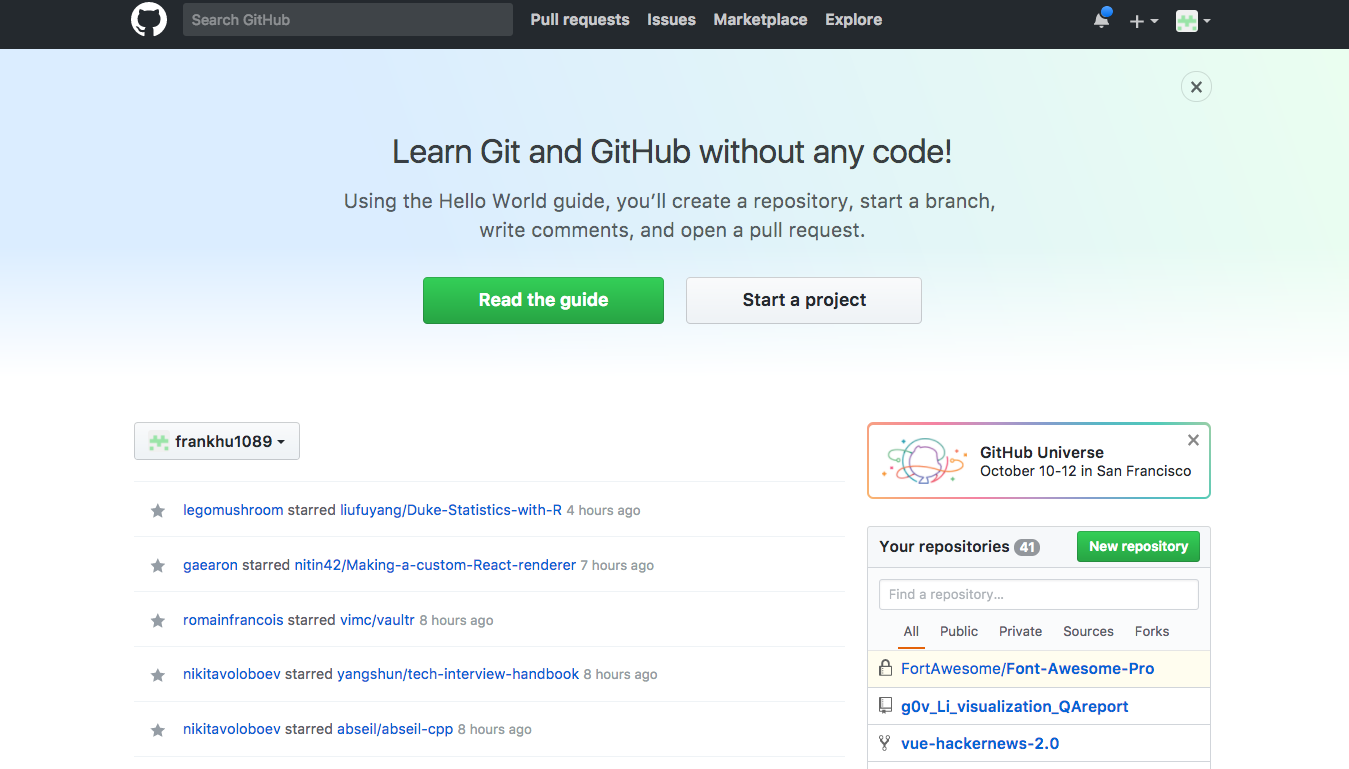Open gaearon's profile link

[210, 565]
